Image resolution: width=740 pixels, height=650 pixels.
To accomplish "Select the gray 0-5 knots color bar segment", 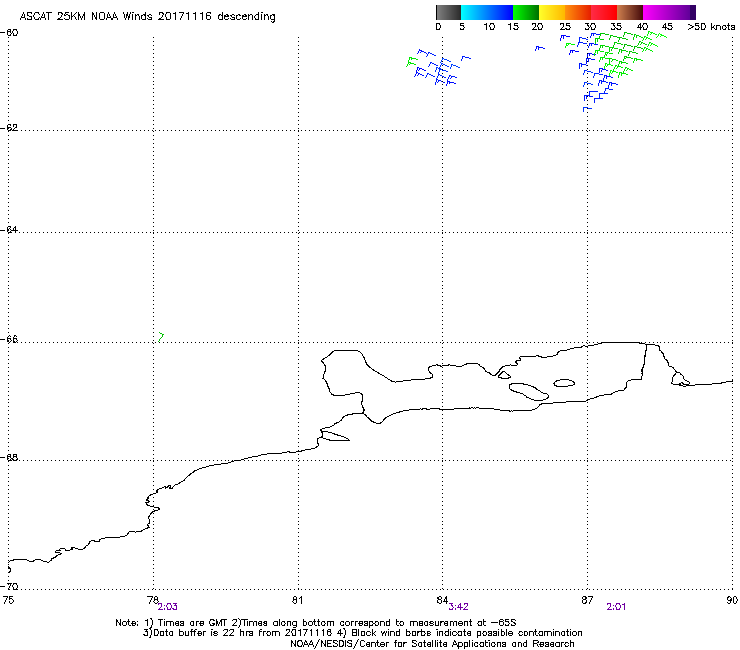I will click(448, 12).
